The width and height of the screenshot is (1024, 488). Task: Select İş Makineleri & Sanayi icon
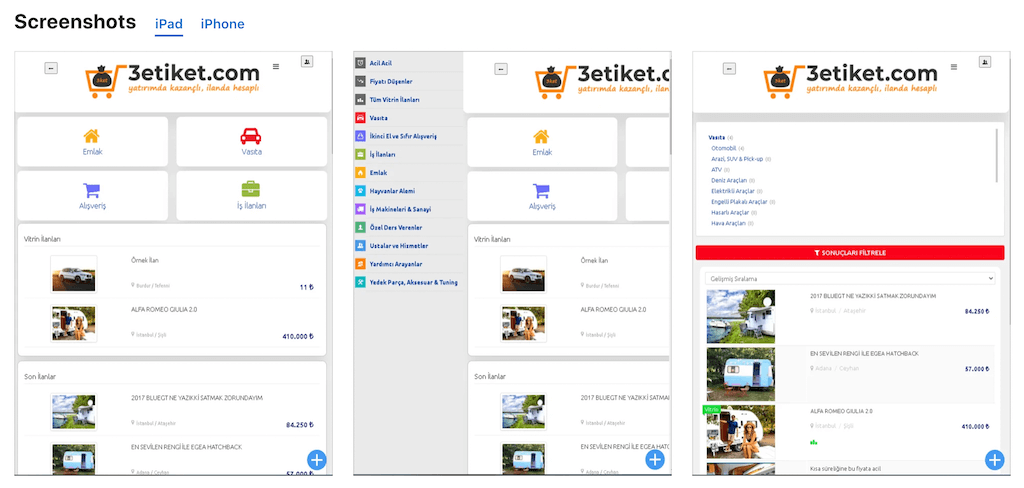(x=360, y=210)
